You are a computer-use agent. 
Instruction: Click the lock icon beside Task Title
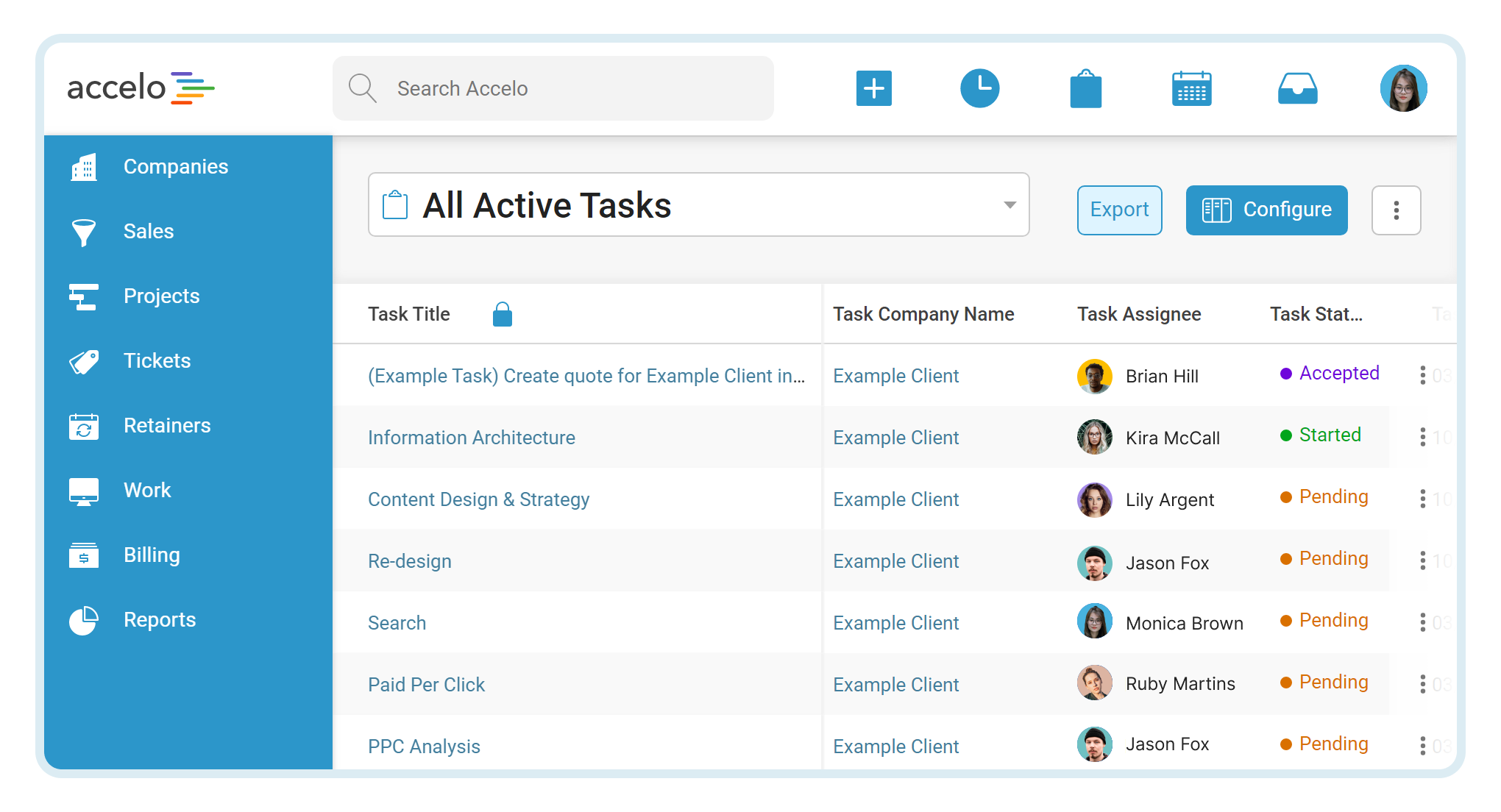pos(503,315)
